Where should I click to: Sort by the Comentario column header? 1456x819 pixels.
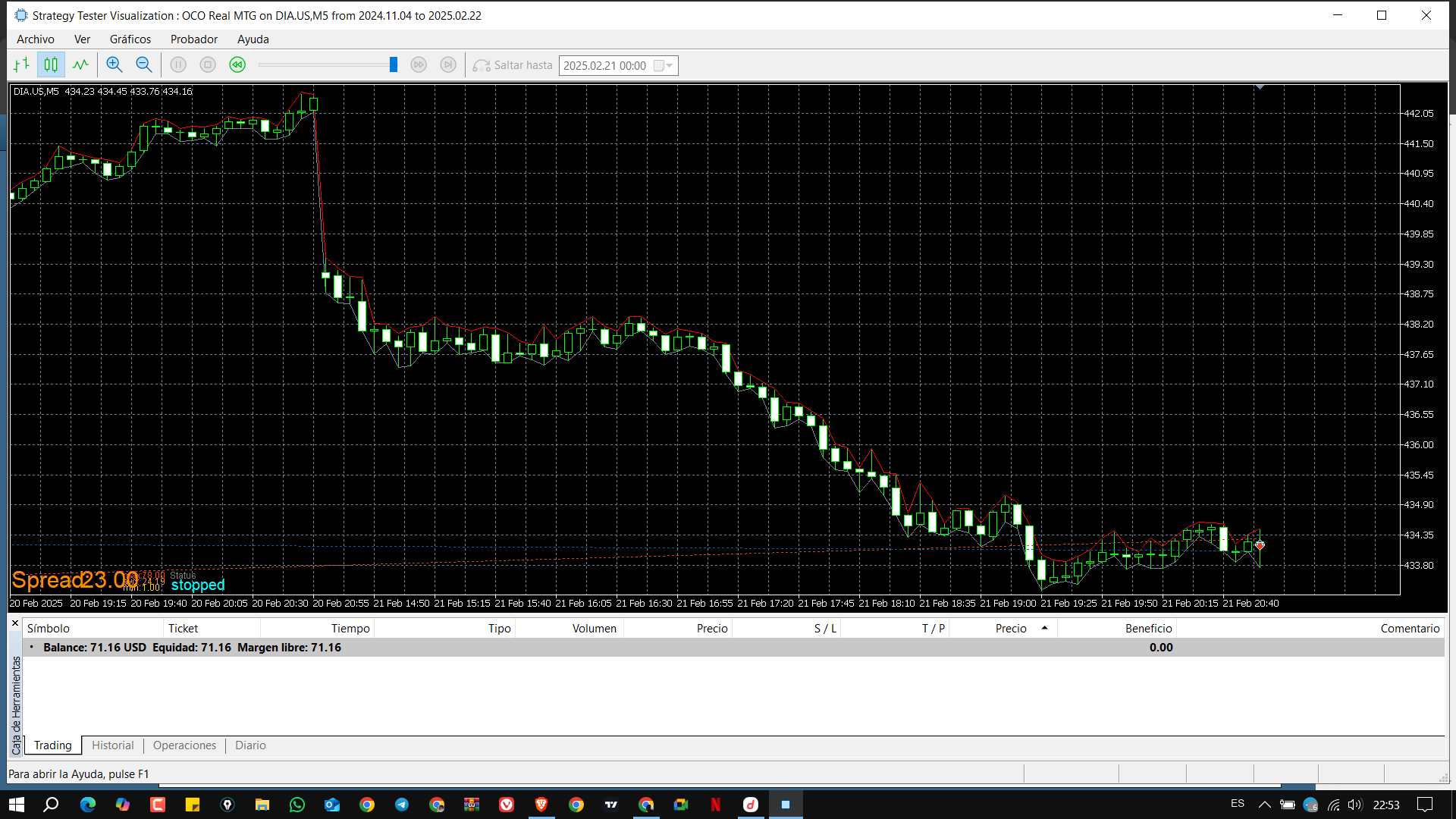1310,628
